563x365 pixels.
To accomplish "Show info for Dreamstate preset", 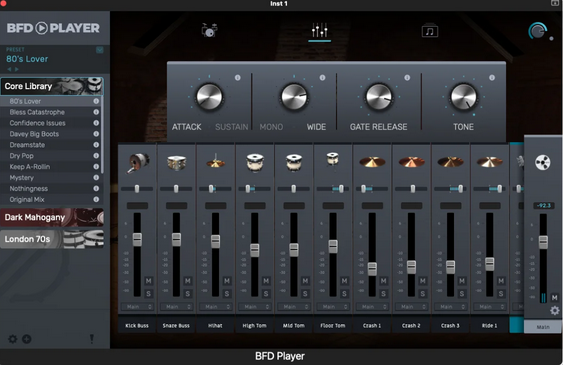I will (96, 145).
